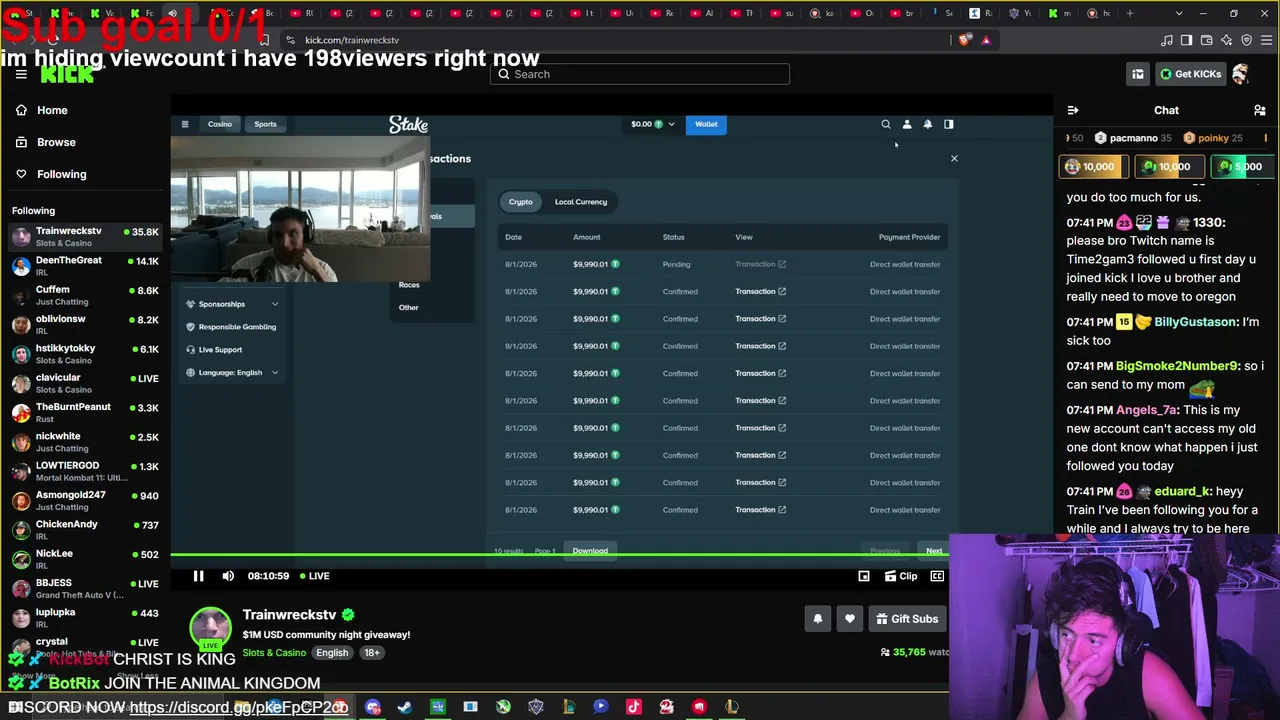This screenshot has width=1280, height=720.
Task: Click the Brave Rewards triangle icon
Action: pos(986,40)
